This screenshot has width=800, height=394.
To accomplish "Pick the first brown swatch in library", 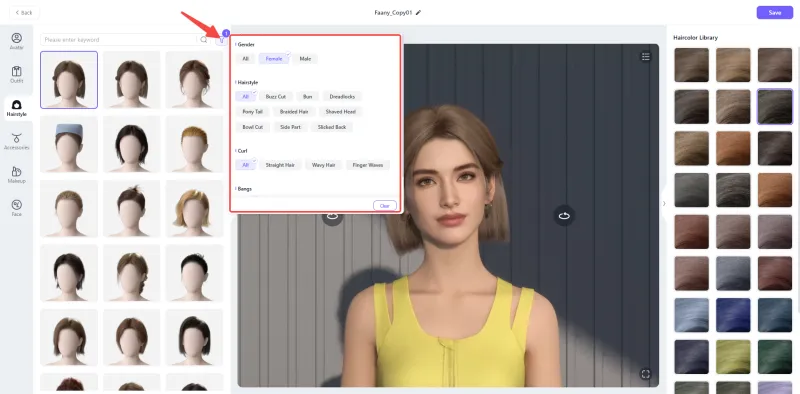I will pos(691,65).
